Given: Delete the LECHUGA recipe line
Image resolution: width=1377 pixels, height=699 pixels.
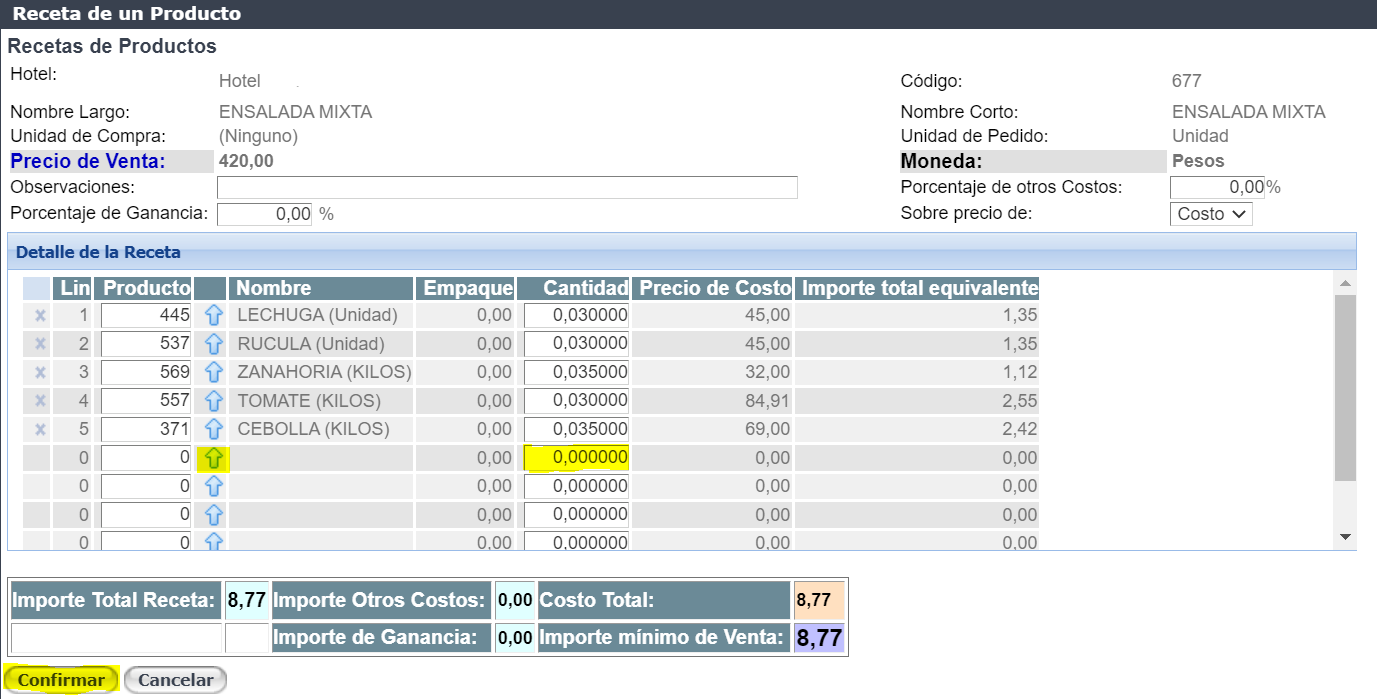Looking at the screenshot, I should 40,315.
